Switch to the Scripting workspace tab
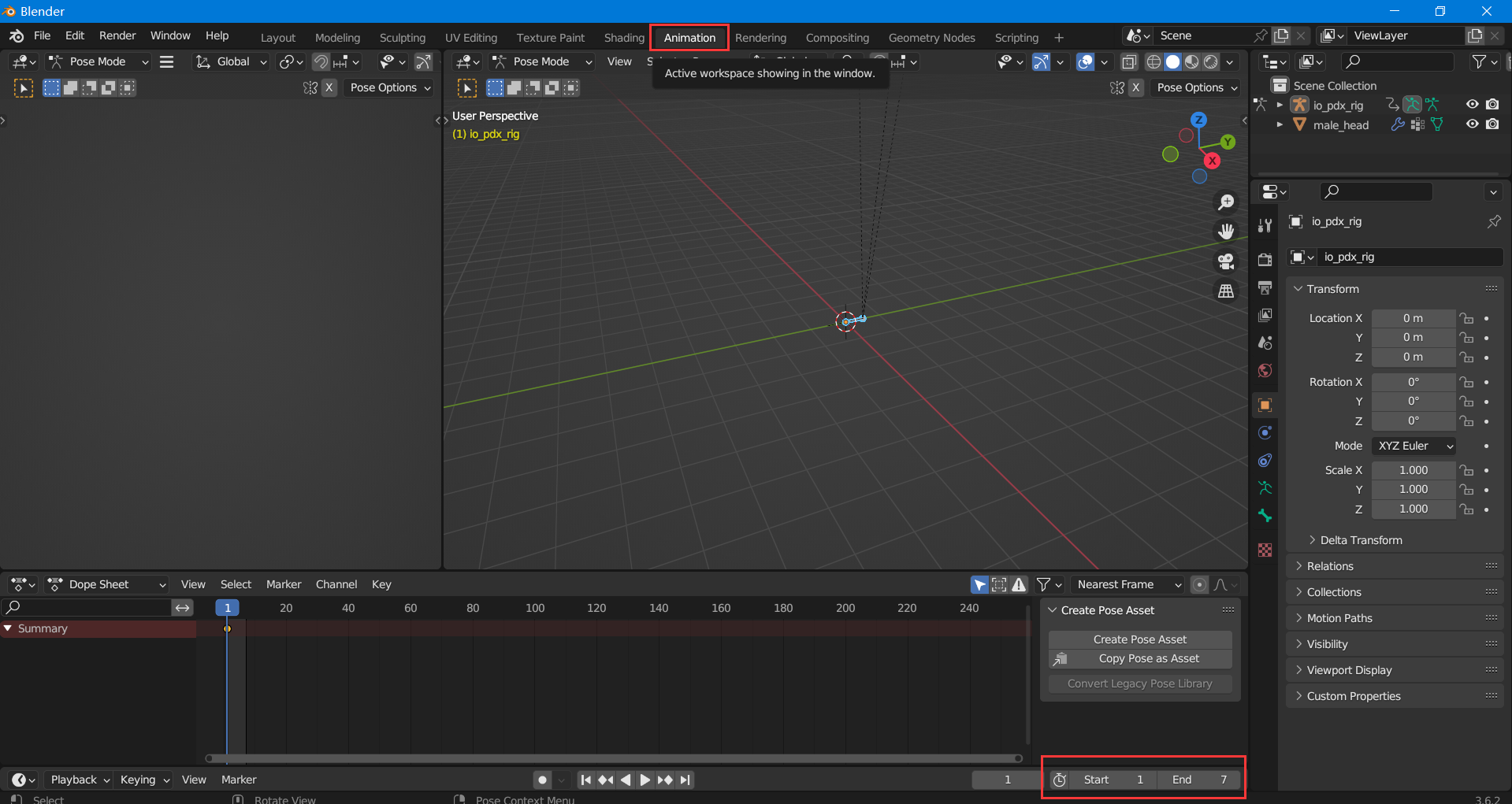Screen dimensions: 1512x804 pyautogui.click(x=1016, y=38)
